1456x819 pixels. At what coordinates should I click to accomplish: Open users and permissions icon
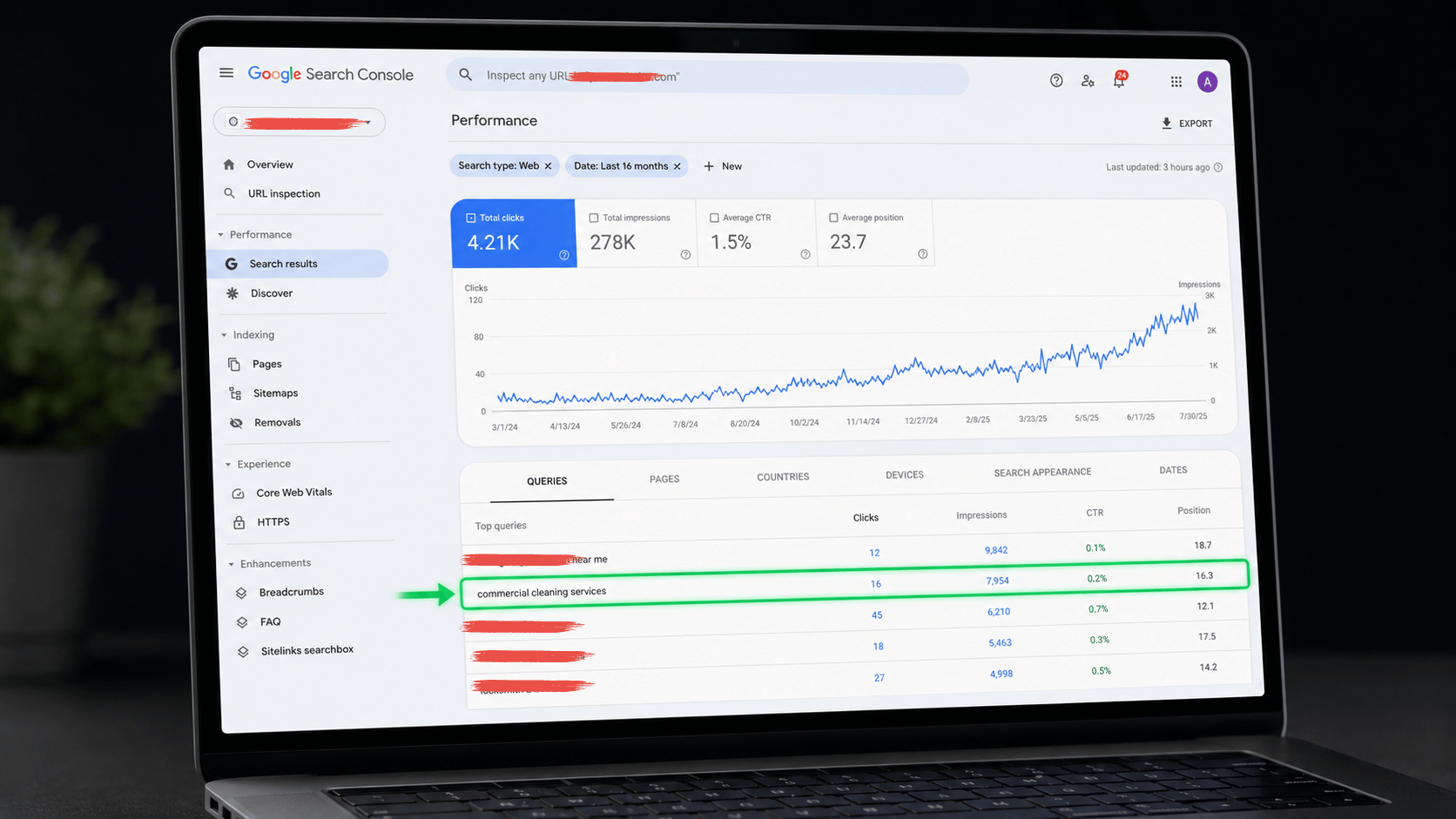pos(1088,81)
